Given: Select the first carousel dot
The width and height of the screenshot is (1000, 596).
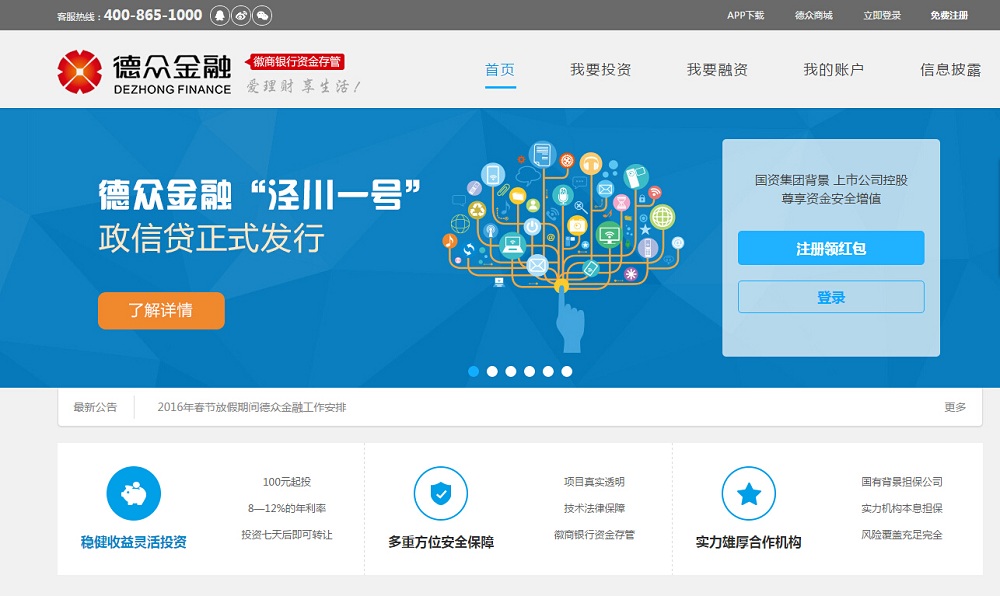Looking at the screenshot, I should click(473, 372).
